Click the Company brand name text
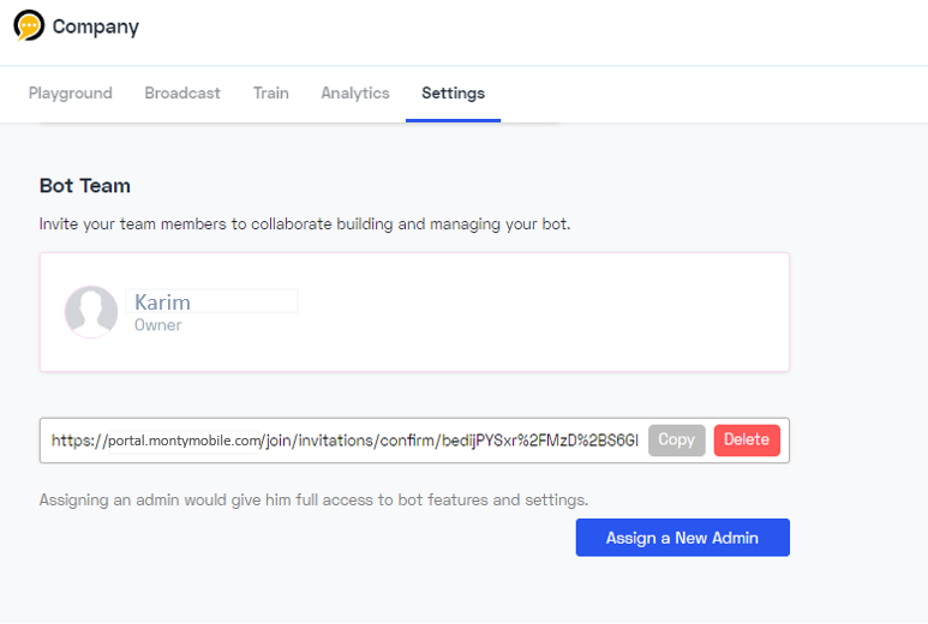This screenshot has height=624, width=928. pyautogui.click(x=96, y=27)
